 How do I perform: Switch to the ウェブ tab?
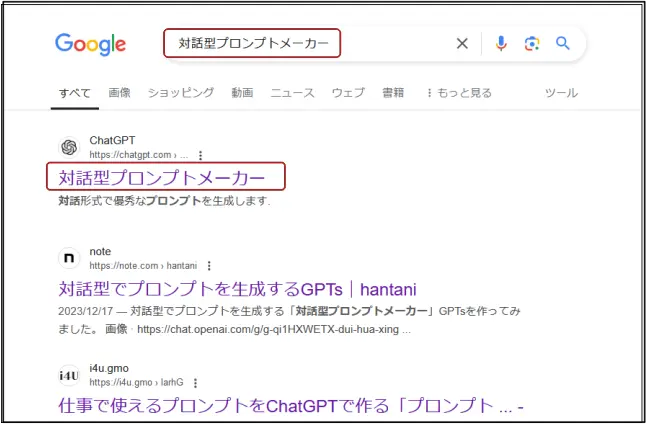point(348,93)
